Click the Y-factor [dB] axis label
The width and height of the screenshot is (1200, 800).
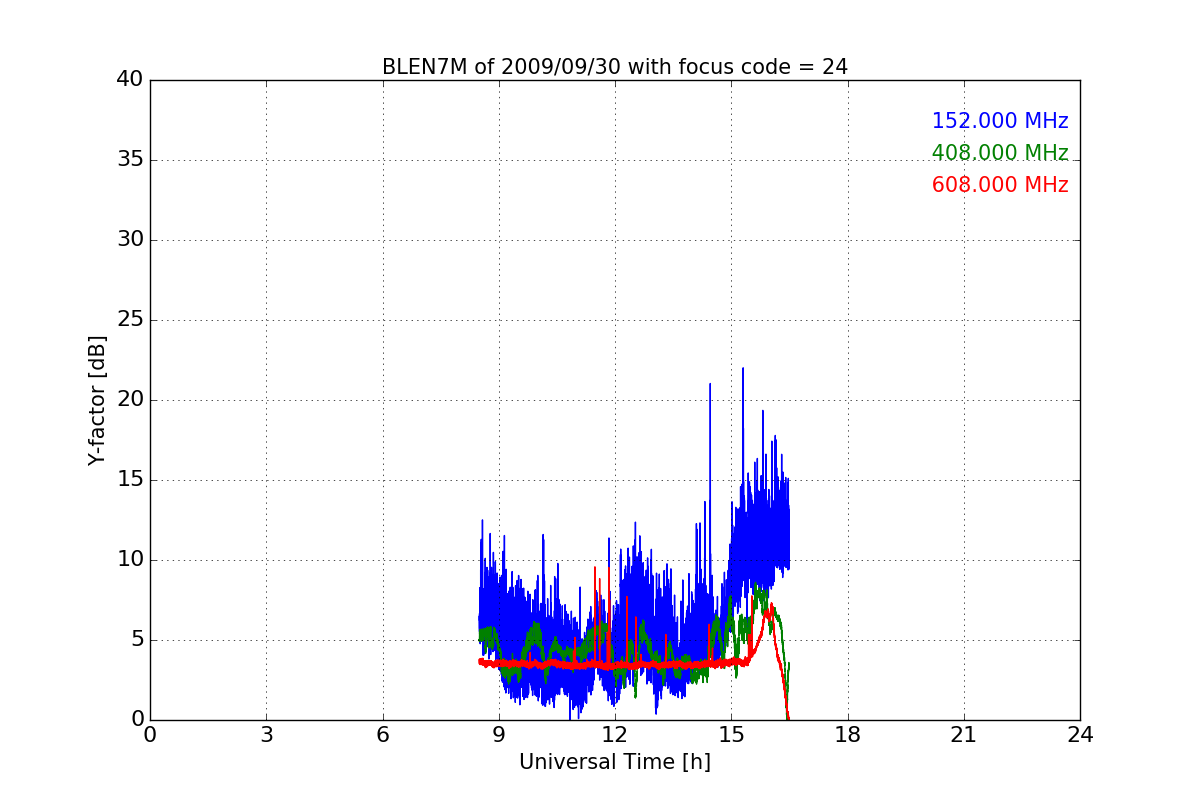coord(97,400)
